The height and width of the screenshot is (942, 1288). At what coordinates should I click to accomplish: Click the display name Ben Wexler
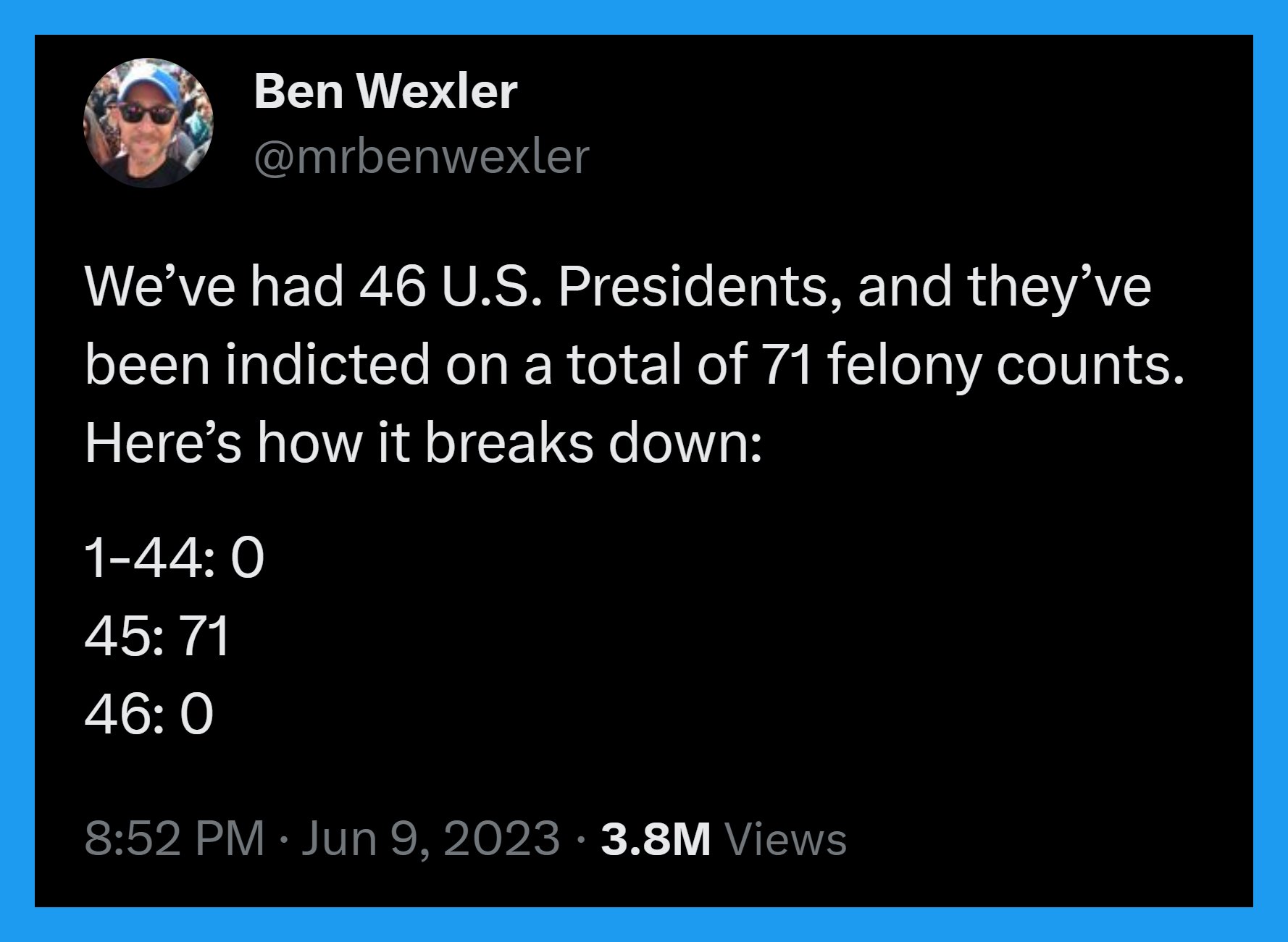pyautogui.click(x=386, y=92)
